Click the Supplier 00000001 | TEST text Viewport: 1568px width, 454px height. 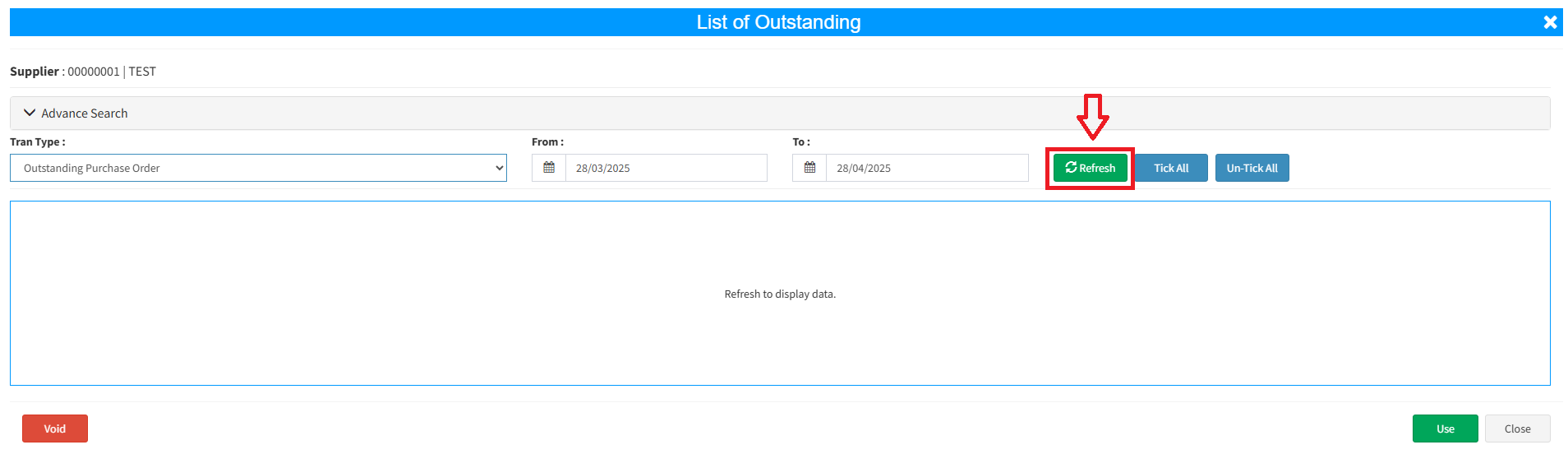coord(83,72)
